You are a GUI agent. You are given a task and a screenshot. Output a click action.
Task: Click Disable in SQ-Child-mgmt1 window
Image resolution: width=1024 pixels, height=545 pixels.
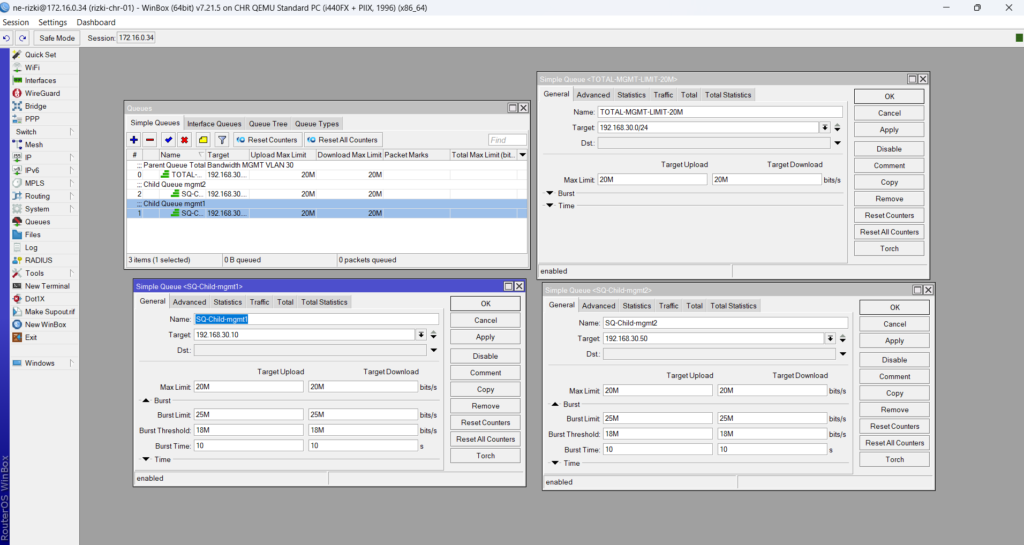(x=485, y=356)
